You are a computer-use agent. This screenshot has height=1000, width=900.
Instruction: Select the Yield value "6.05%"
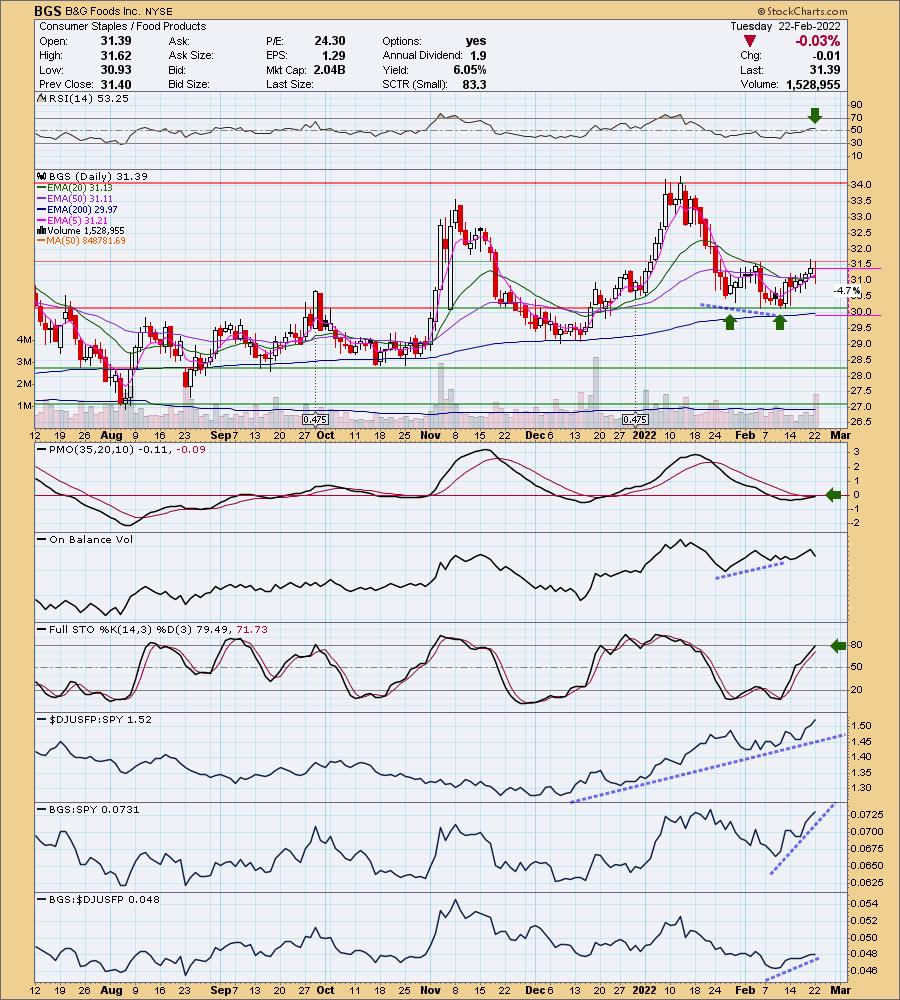[469, 70]
